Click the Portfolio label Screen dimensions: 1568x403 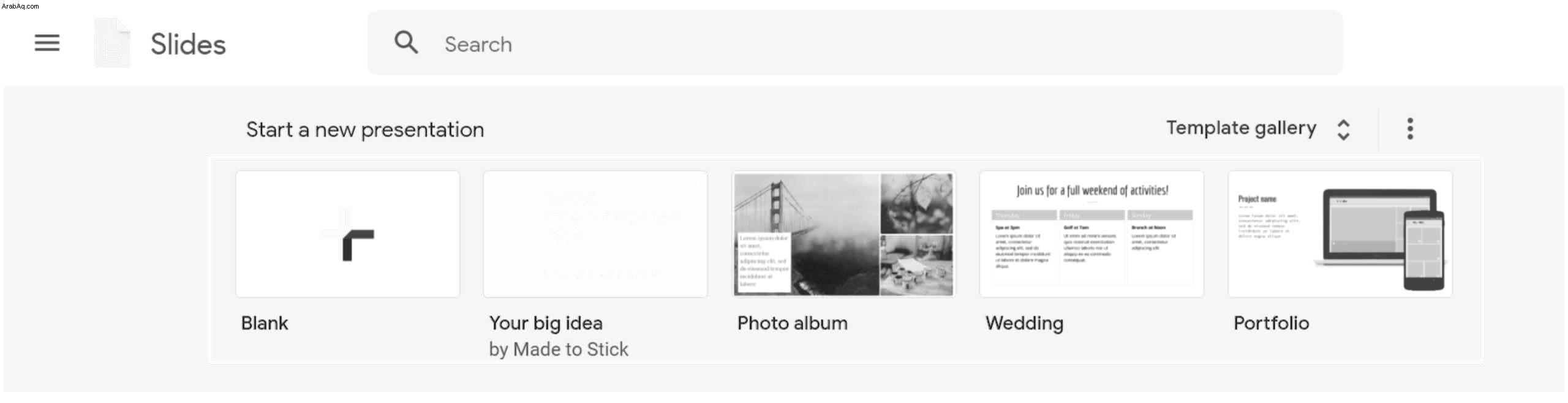(x=1272, y=323)
